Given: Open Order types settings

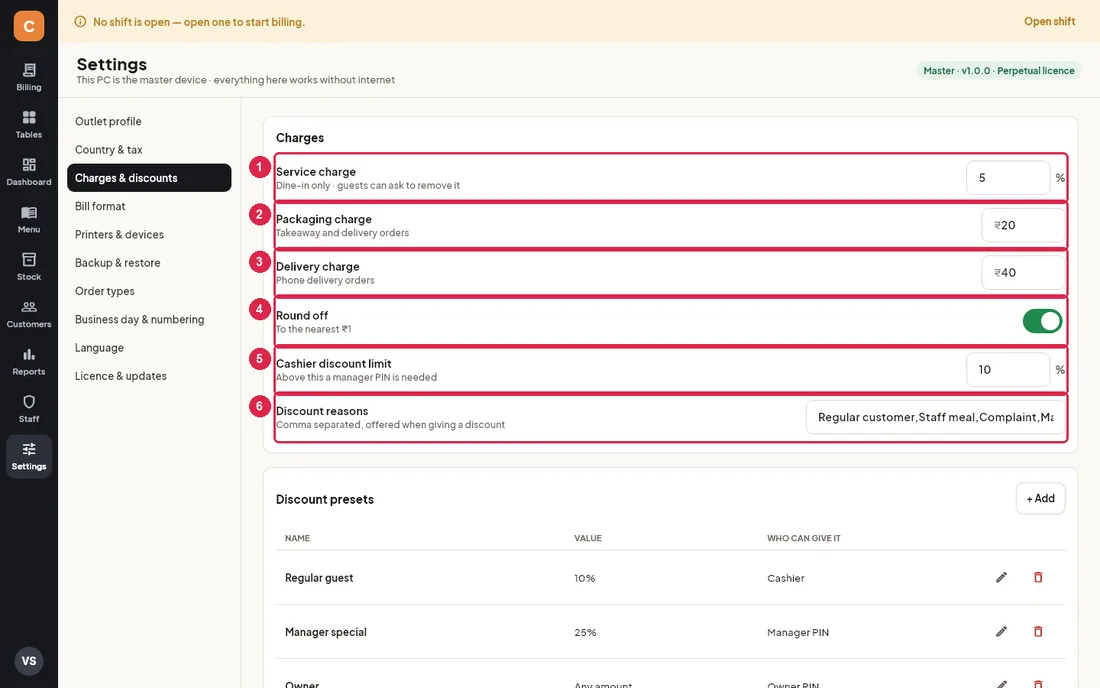Looking at the screenshot, I should [149, 291].
